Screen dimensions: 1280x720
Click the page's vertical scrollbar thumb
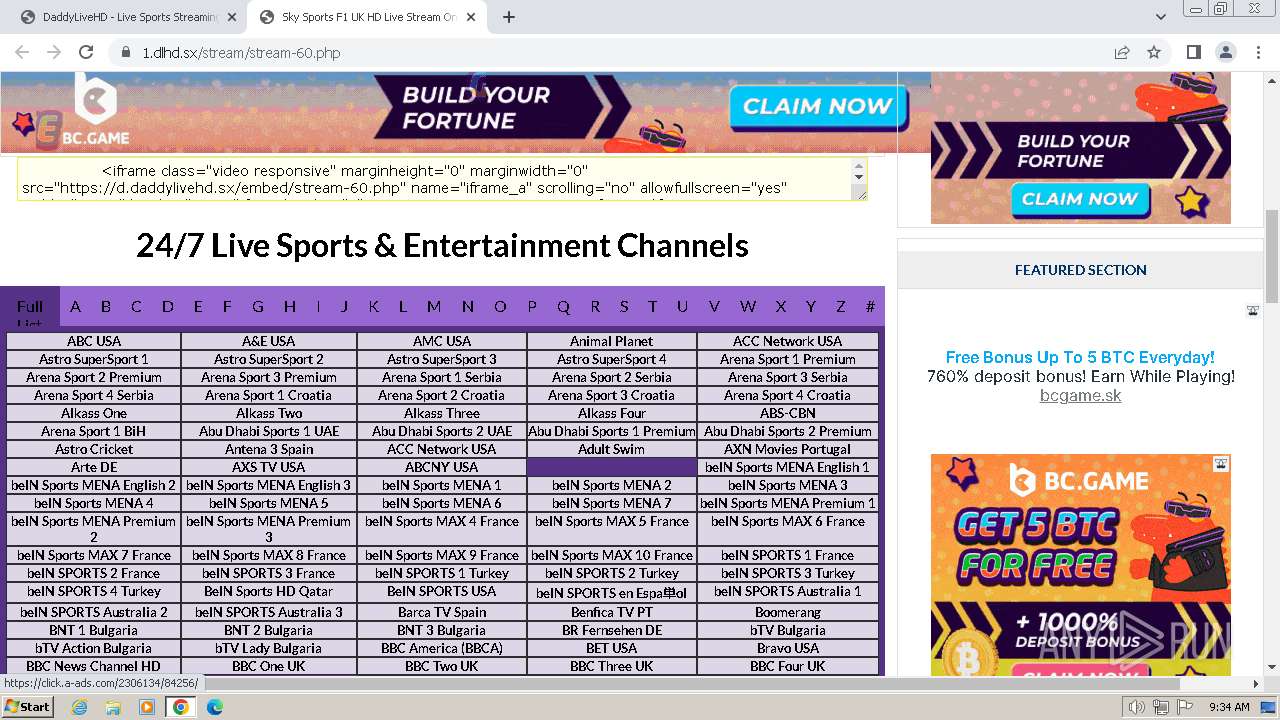point(1272,256)
